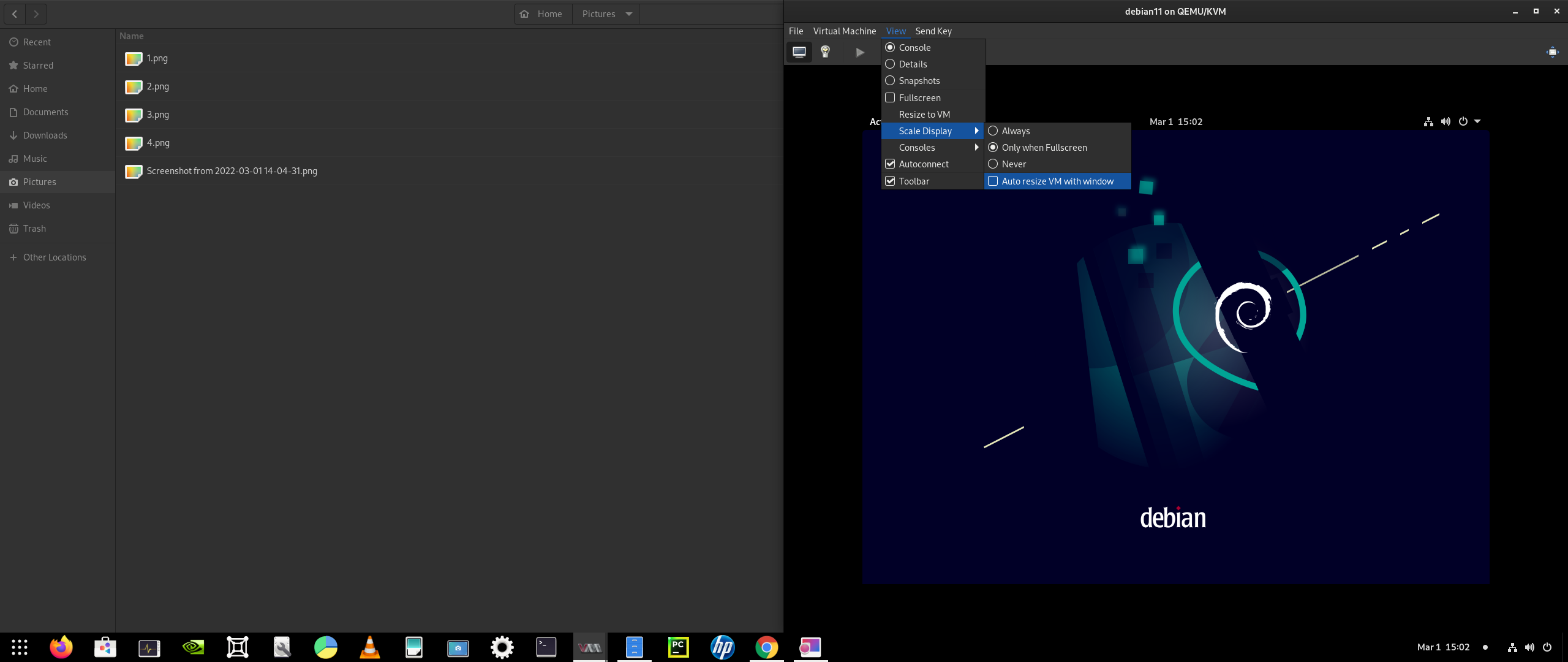Open the guest system menu arrow
The image size is (1568, 662).
[x=1477, y=121]
